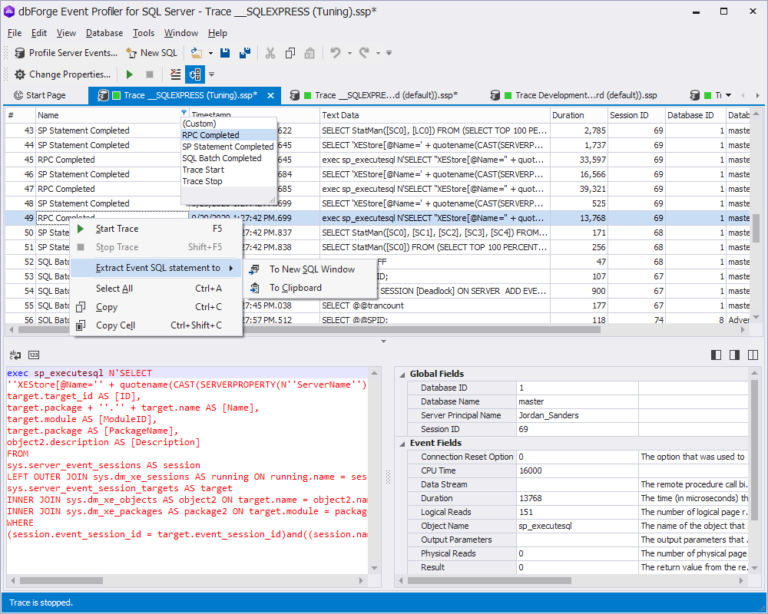The height and width of the screenshot is (614, 768).
Task: Select SP Statement Completed filter option
Action: point(229,146)
